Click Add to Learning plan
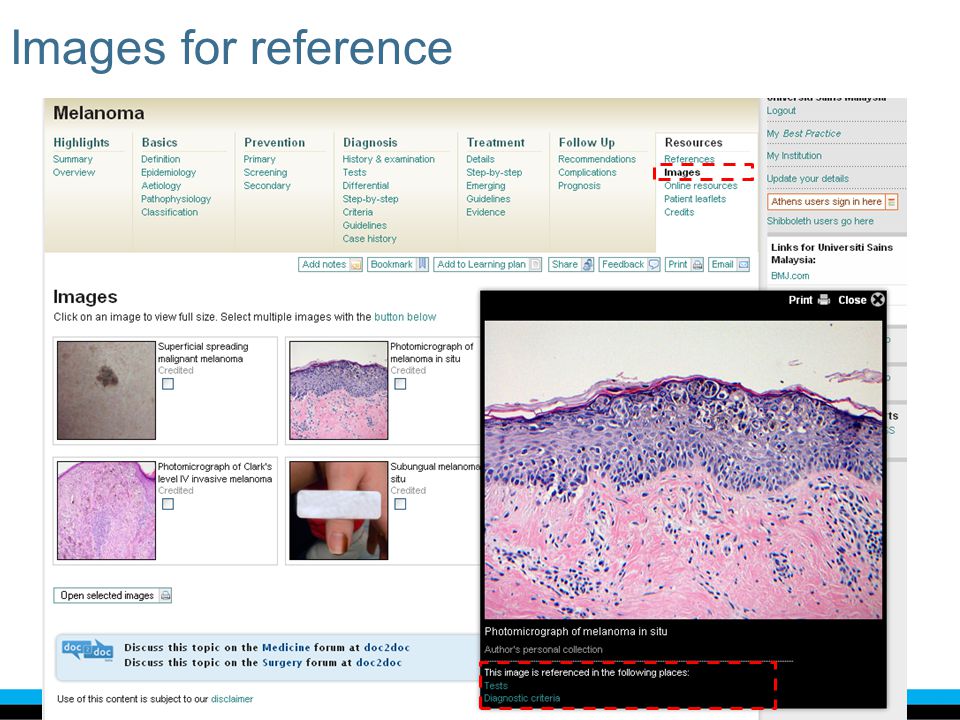 click(x=488, y=264)
